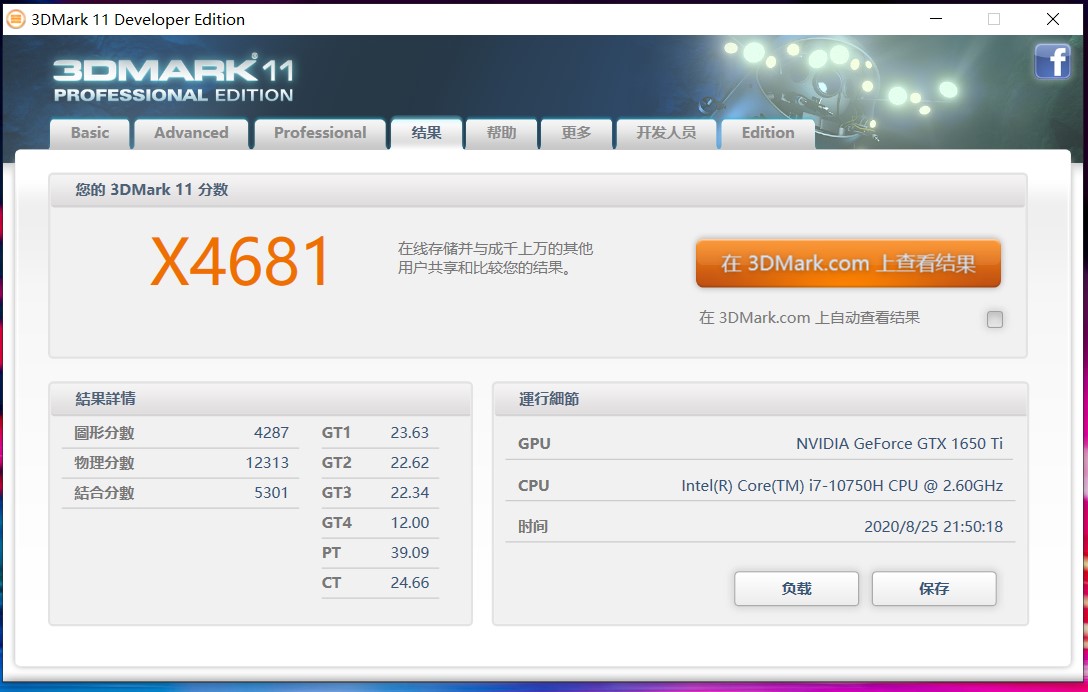
Task: Close the 3DMark 11 Developer Edition window
Action: [x=1053, y=19]
